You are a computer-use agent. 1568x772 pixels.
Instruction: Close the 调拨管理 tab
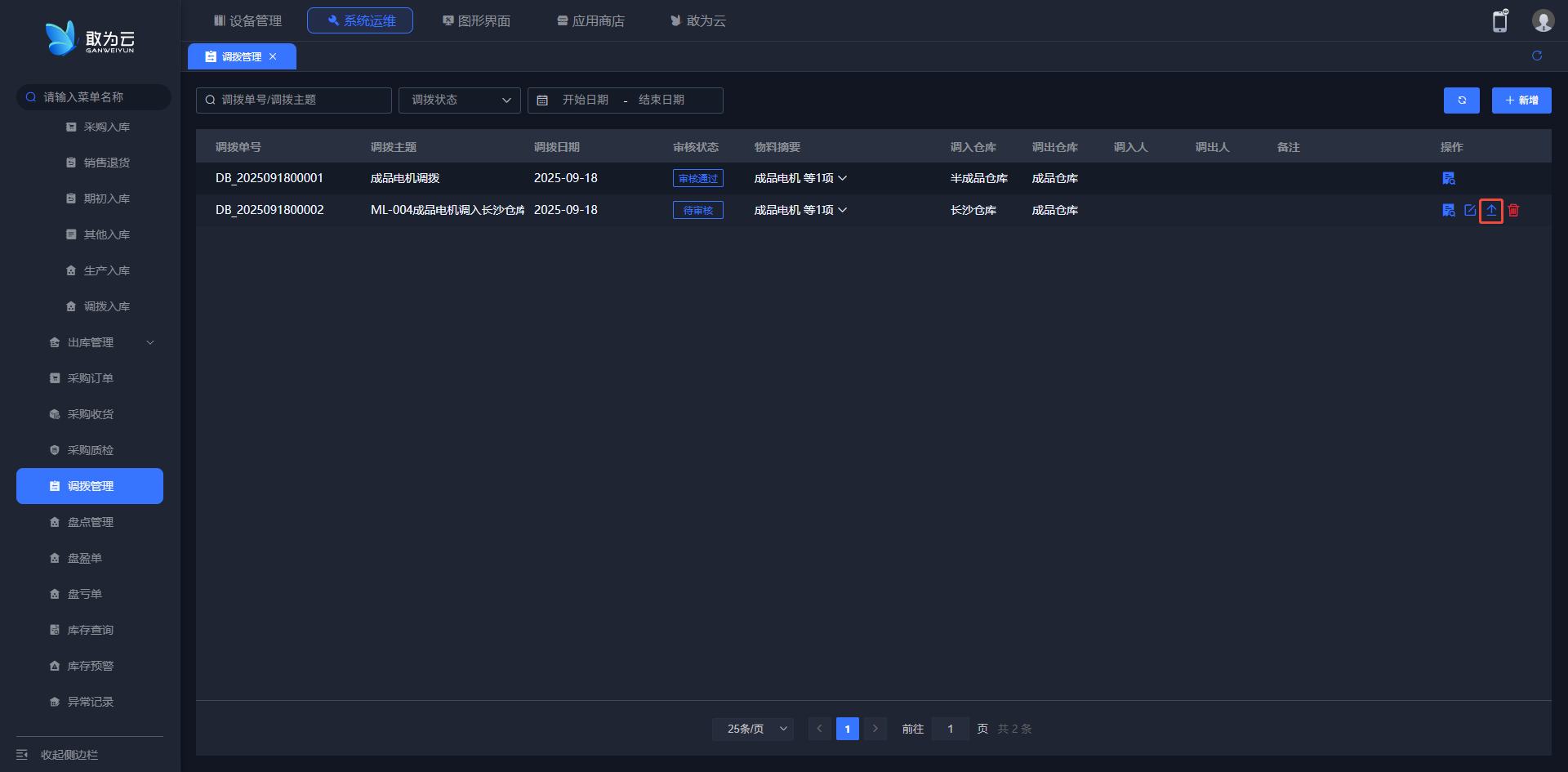coord(273,56)
